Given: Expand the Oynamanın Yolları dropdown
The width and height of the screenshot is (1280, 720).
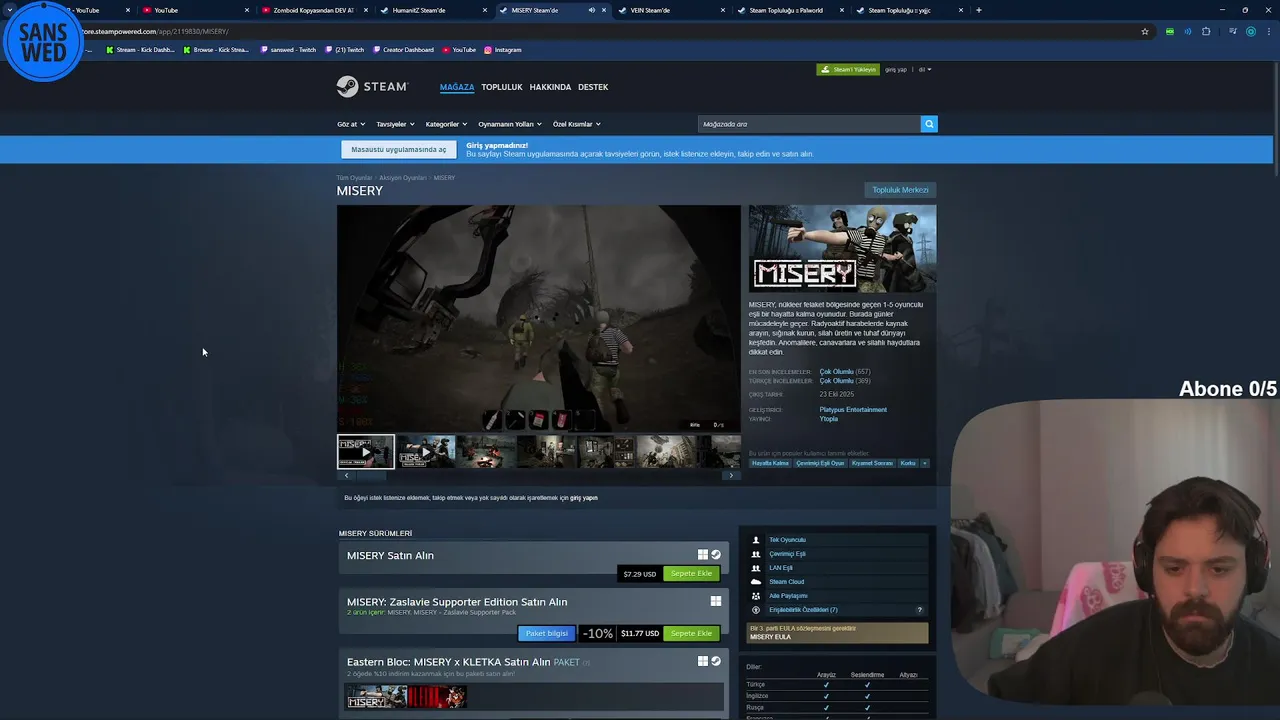Looking at the screenshot, I should [510, 124].
